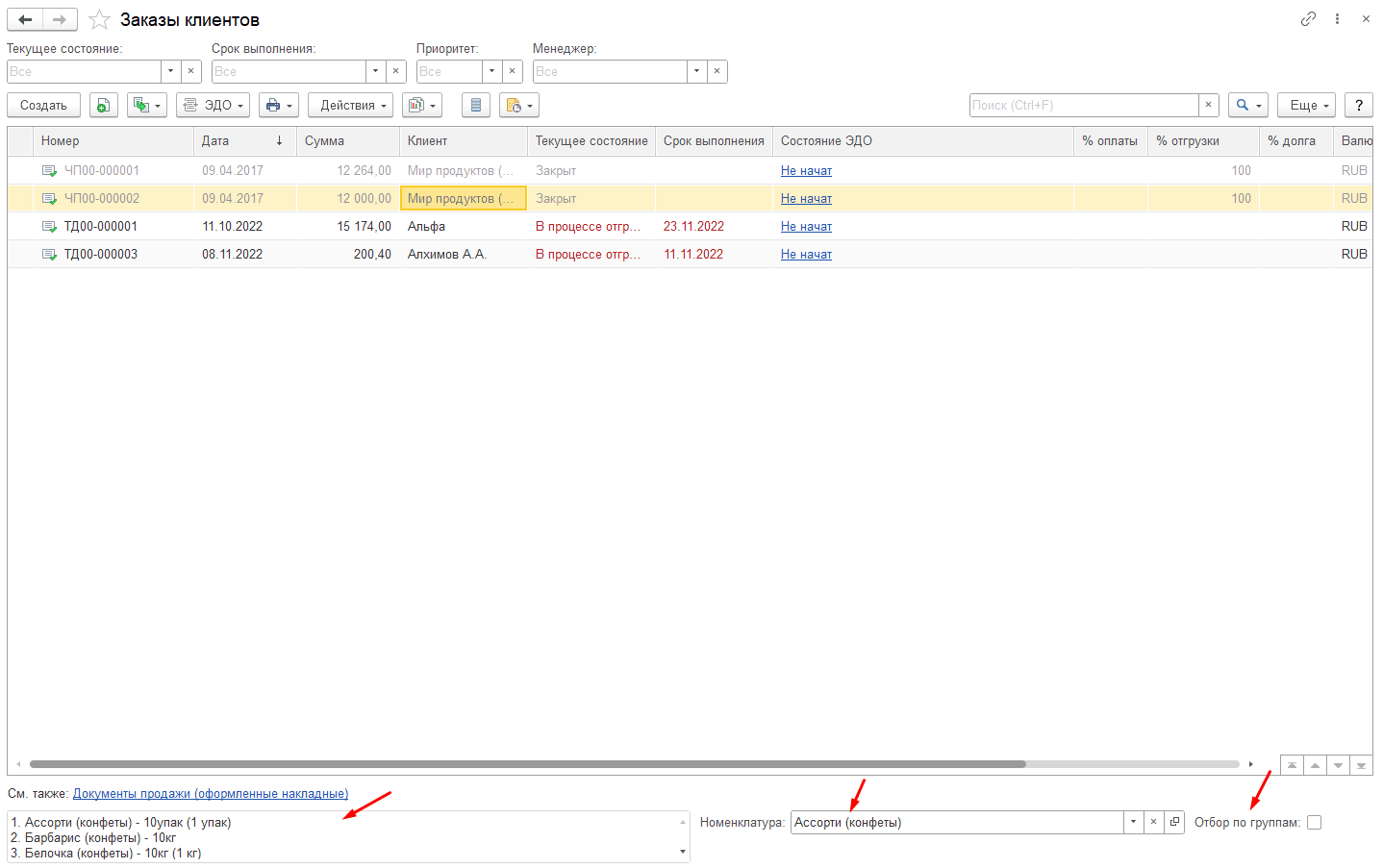Click the blue list view icon
The width and height of the screenshot is (1383, 868).
(x=476, y=105)
